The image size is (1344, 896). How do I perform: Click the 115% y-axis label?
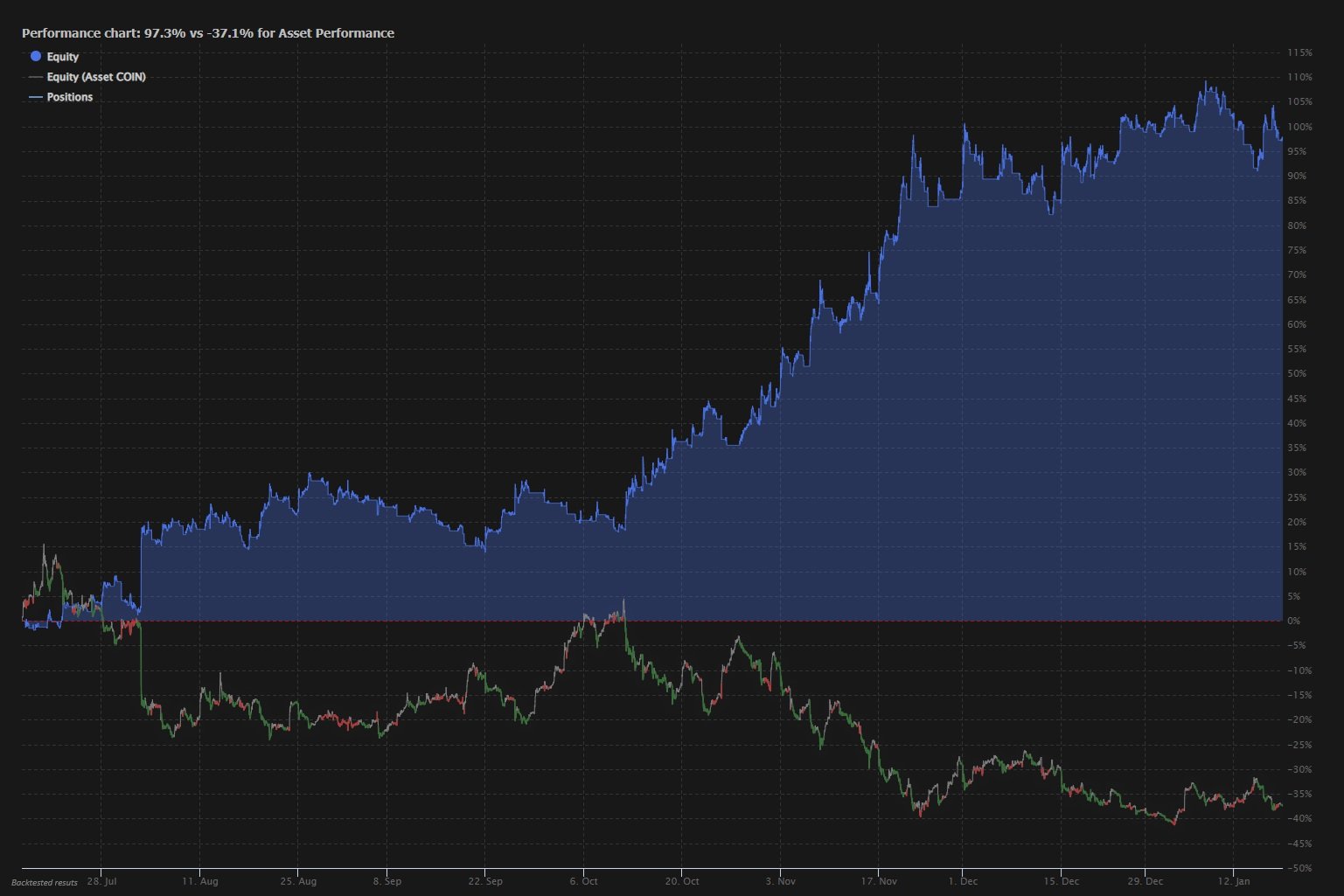tap(1299, 52)
